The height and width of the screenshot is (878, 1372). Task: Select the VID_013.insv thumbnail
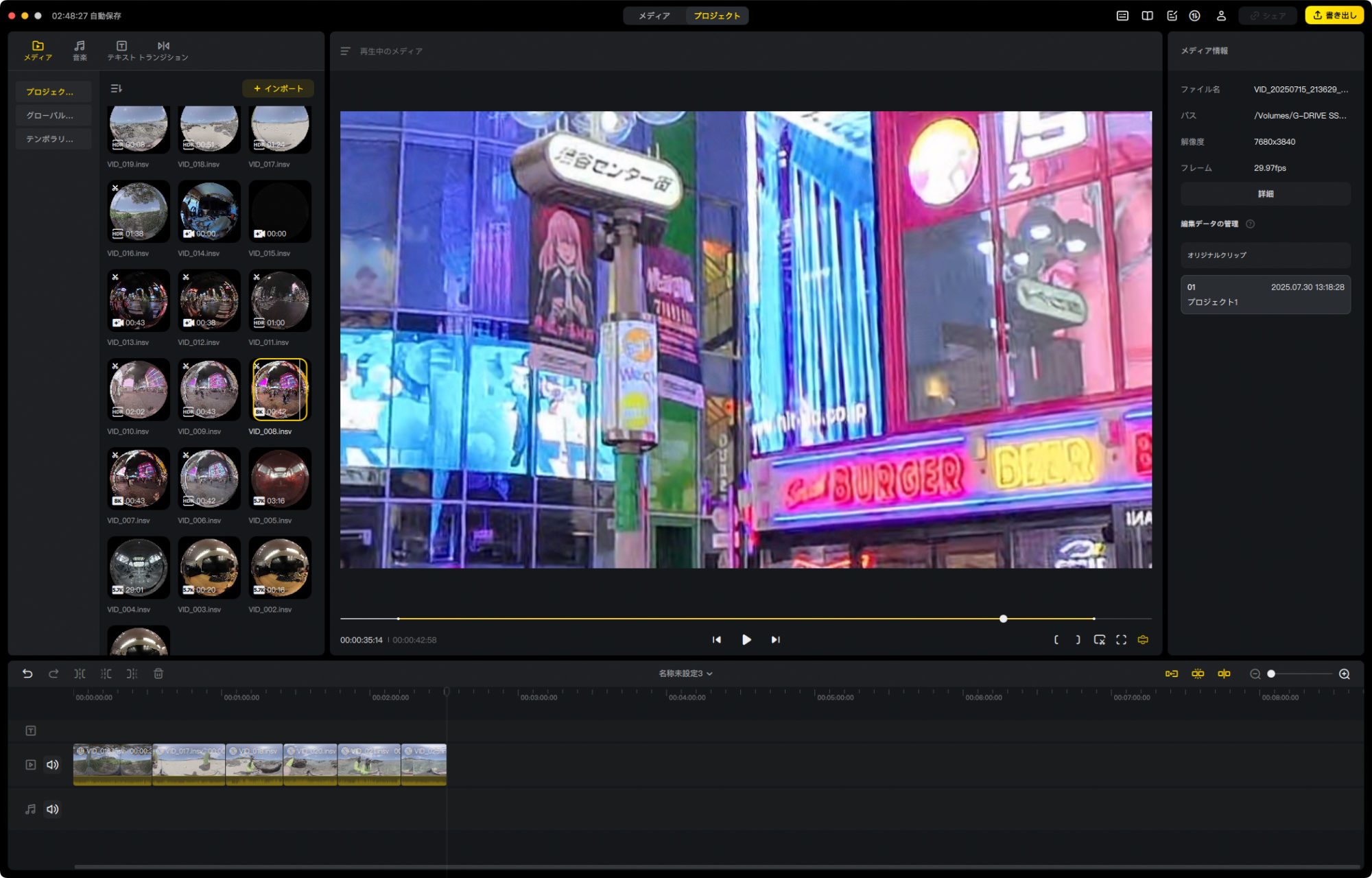point(138,300)
